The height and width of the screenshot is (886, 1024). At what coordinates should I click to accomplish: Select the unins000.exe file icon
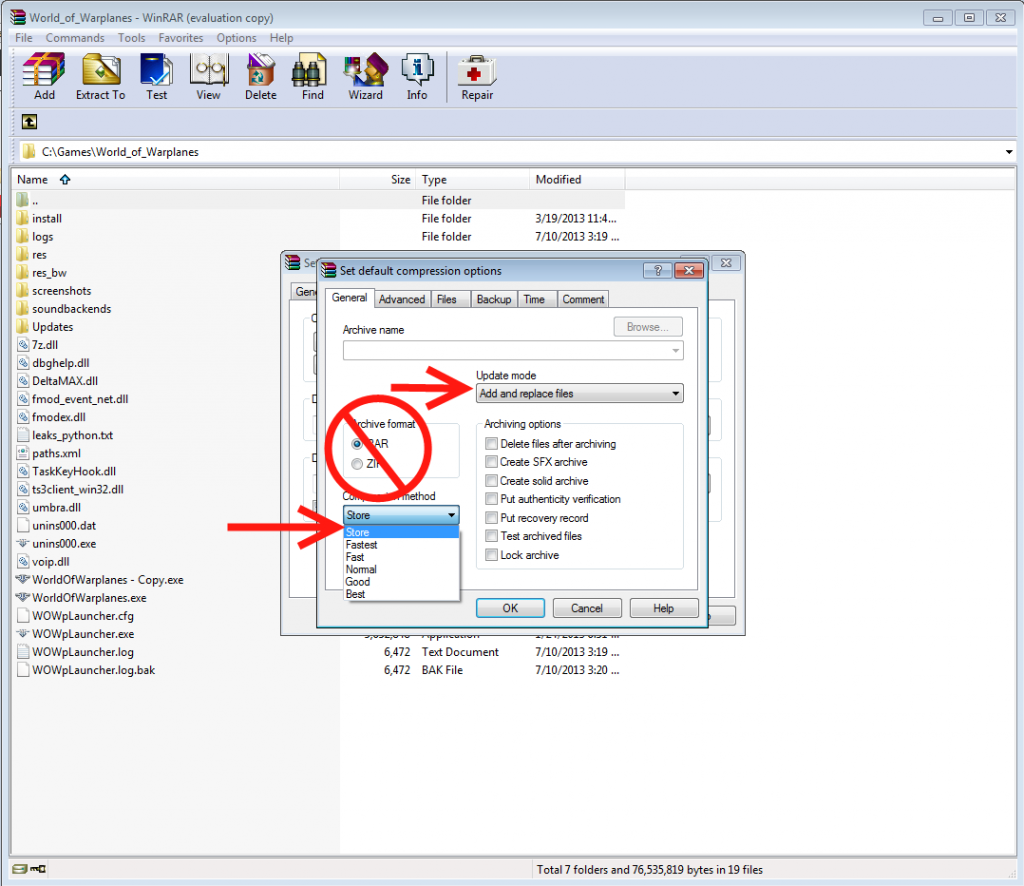click(23, 543)
